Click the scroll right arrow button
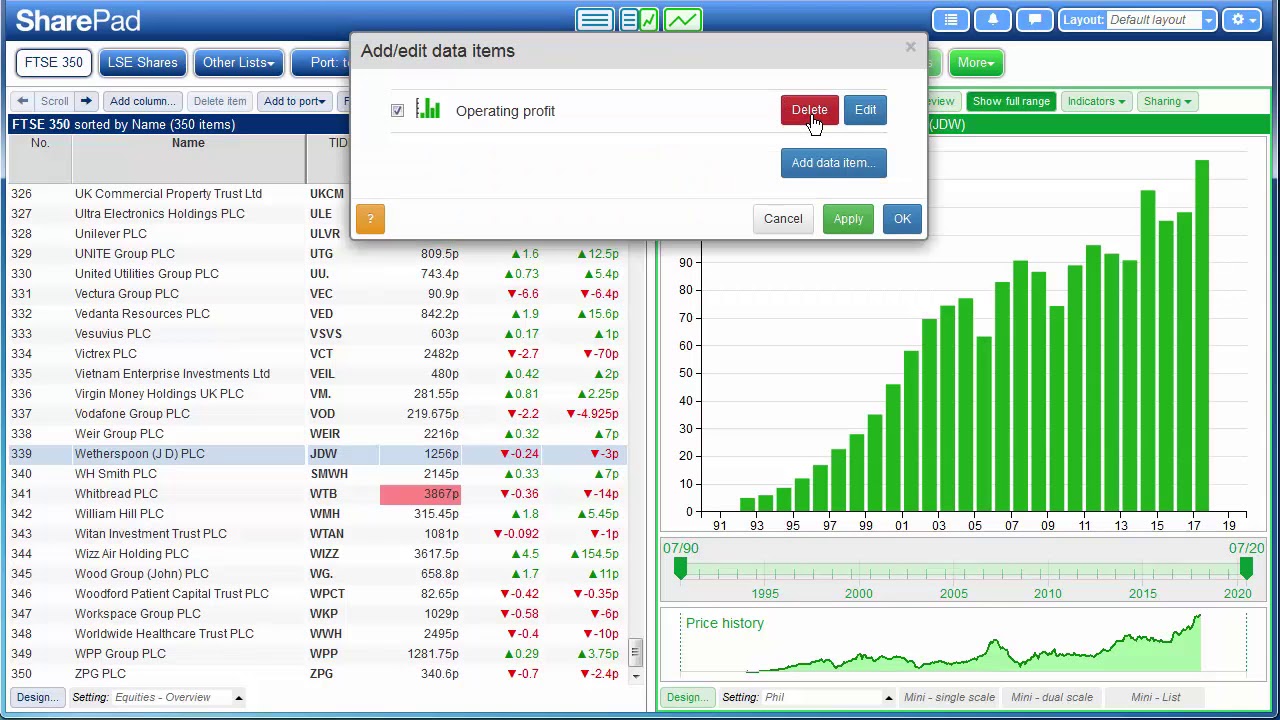The width and height of the screenshot is (1280, 720). coord(86,101)
